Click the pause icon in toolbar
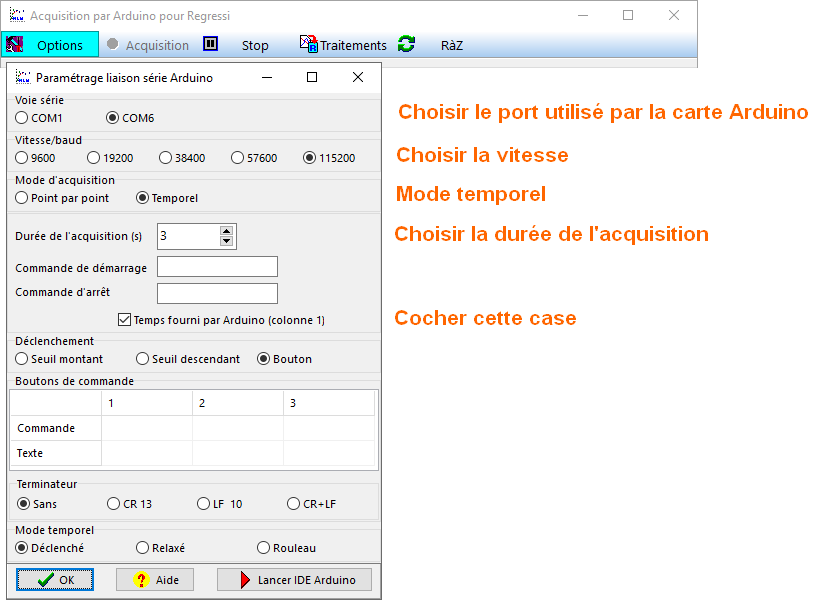This screenshot has height=601, width=814. (210, 44)
